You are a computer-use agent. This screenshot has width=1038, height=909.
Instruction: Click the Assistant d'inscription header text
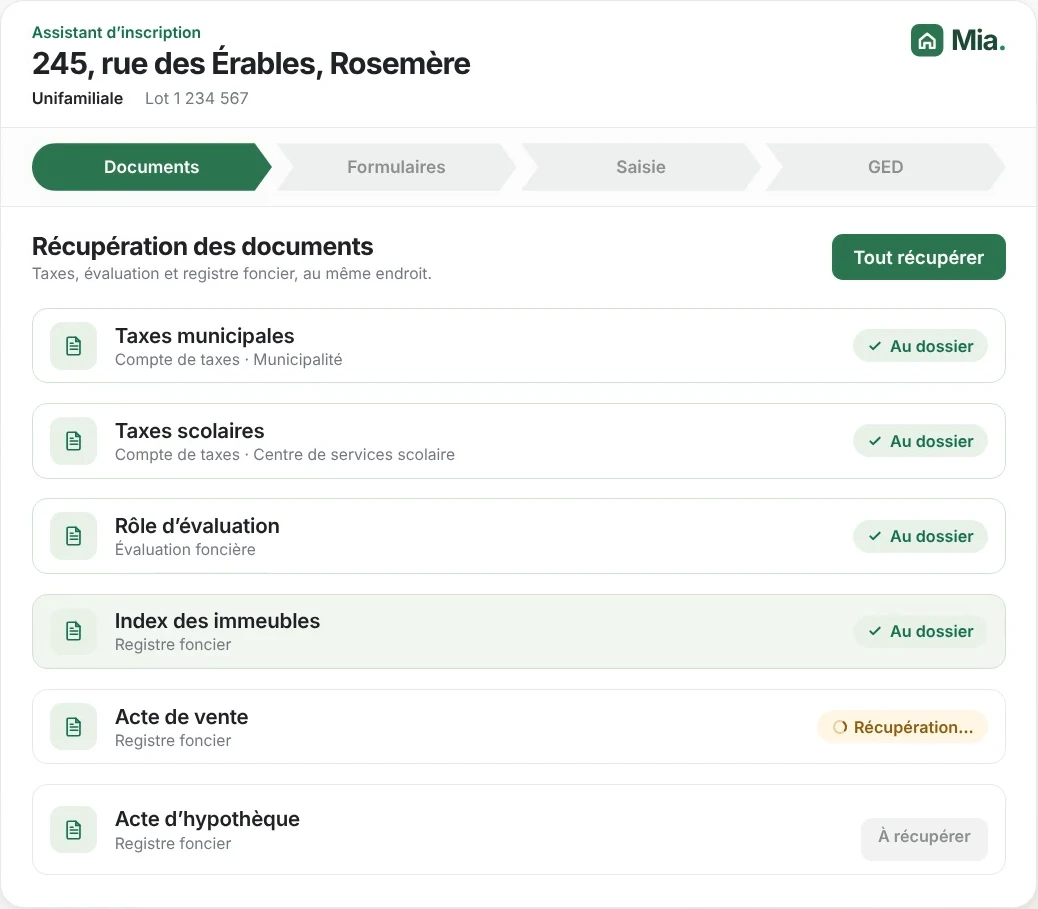[116, 32]
